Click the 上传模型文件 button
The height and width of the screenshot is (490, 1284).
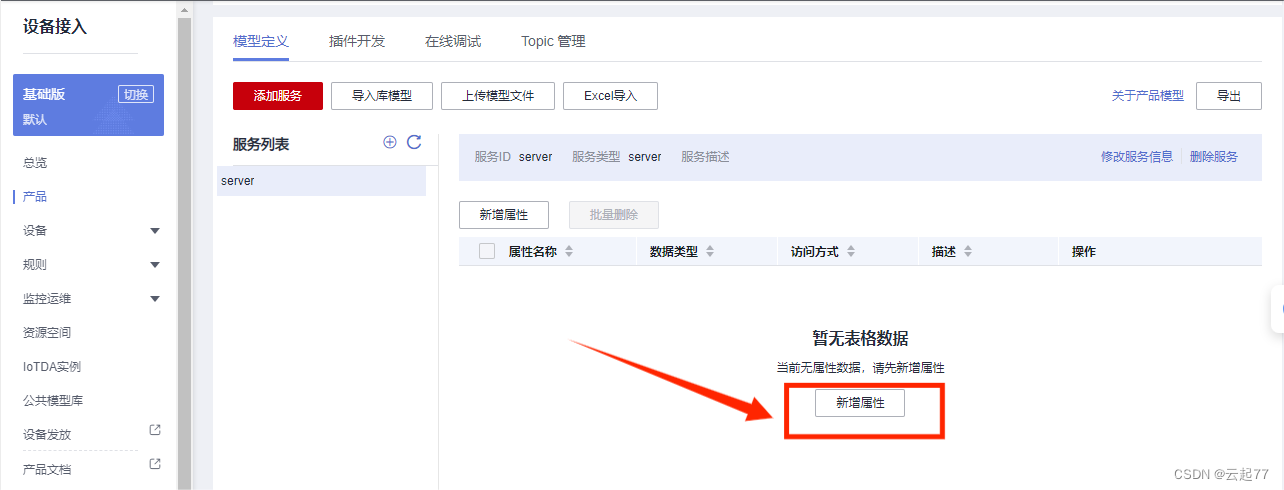coord(498,96)
